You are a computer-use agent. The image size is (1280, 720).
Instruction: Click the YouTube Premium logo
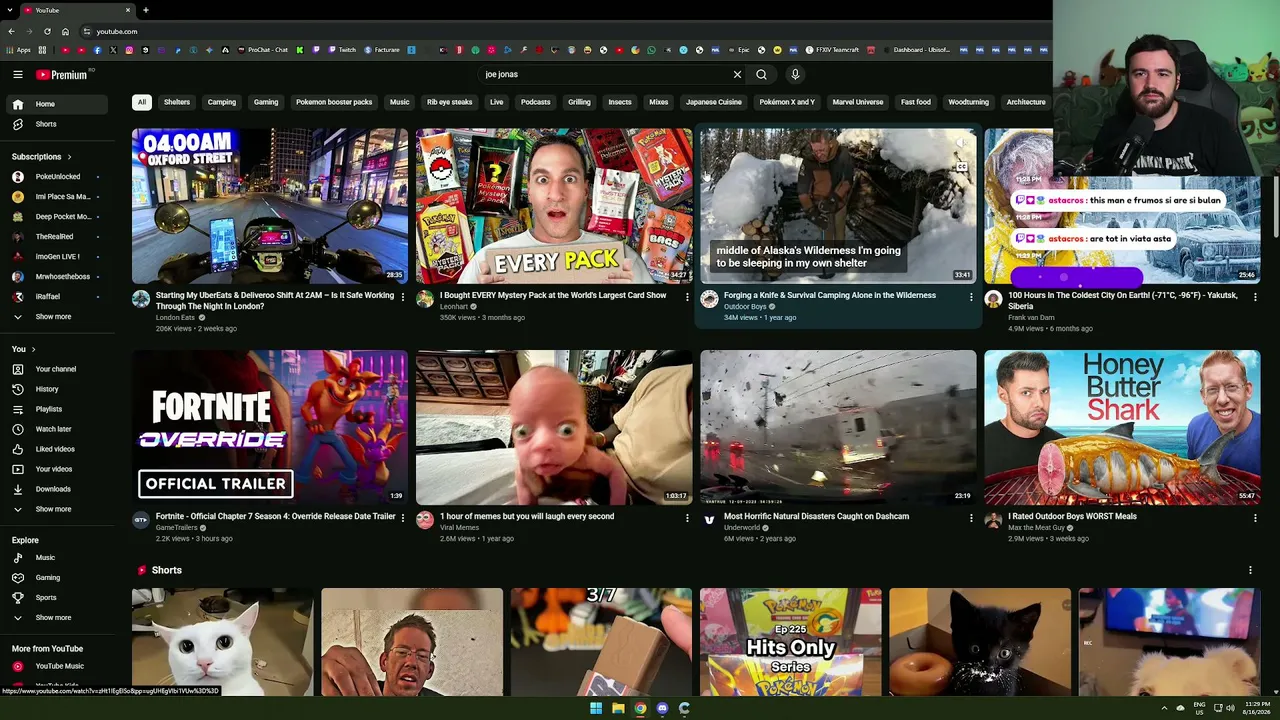[63, 74]
